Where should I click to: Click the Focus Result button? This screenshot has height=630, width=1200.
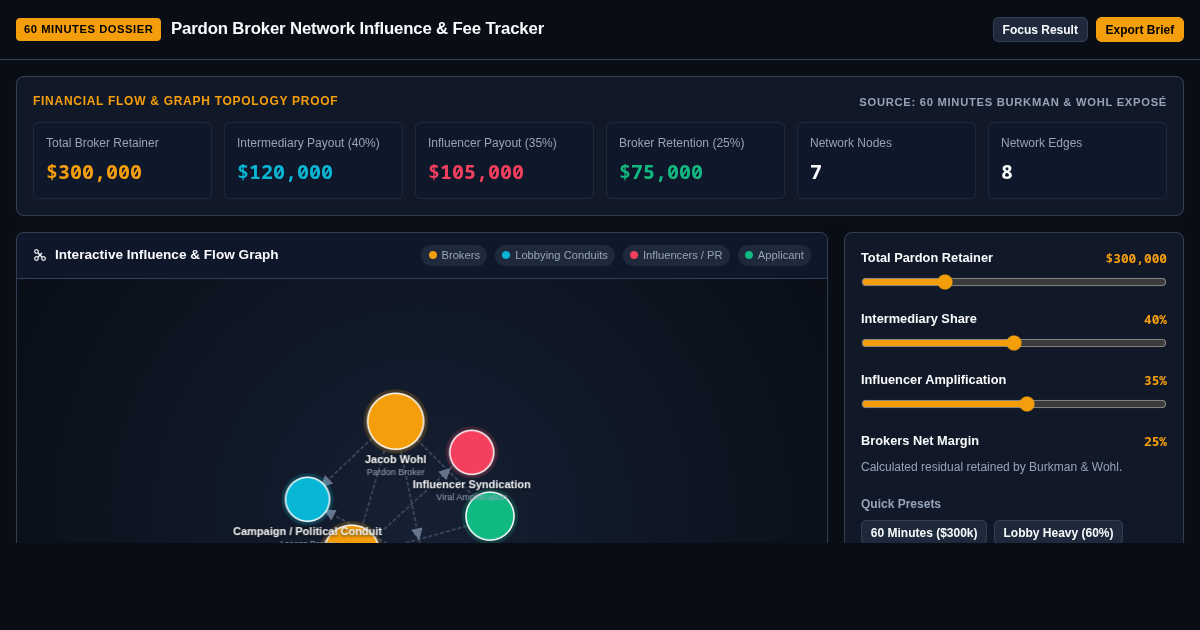[1040, 30]
